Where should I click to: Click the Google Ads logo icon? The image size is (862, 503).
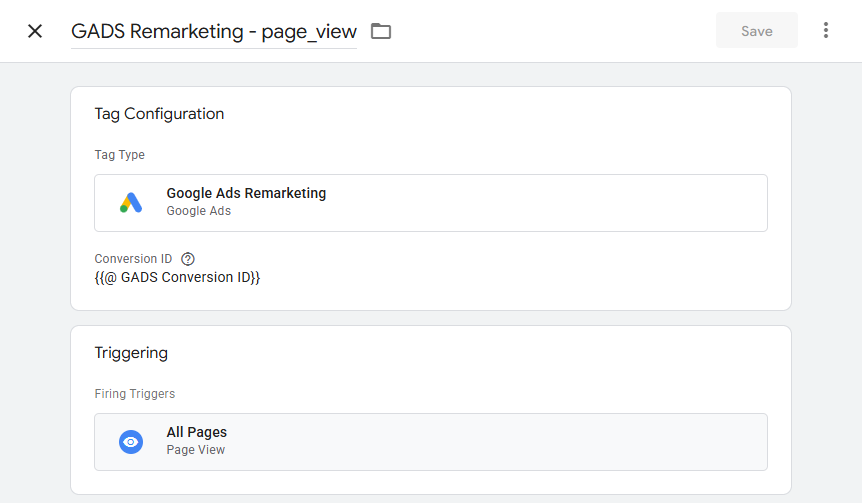pyautogui.click(x=131, y=203)
